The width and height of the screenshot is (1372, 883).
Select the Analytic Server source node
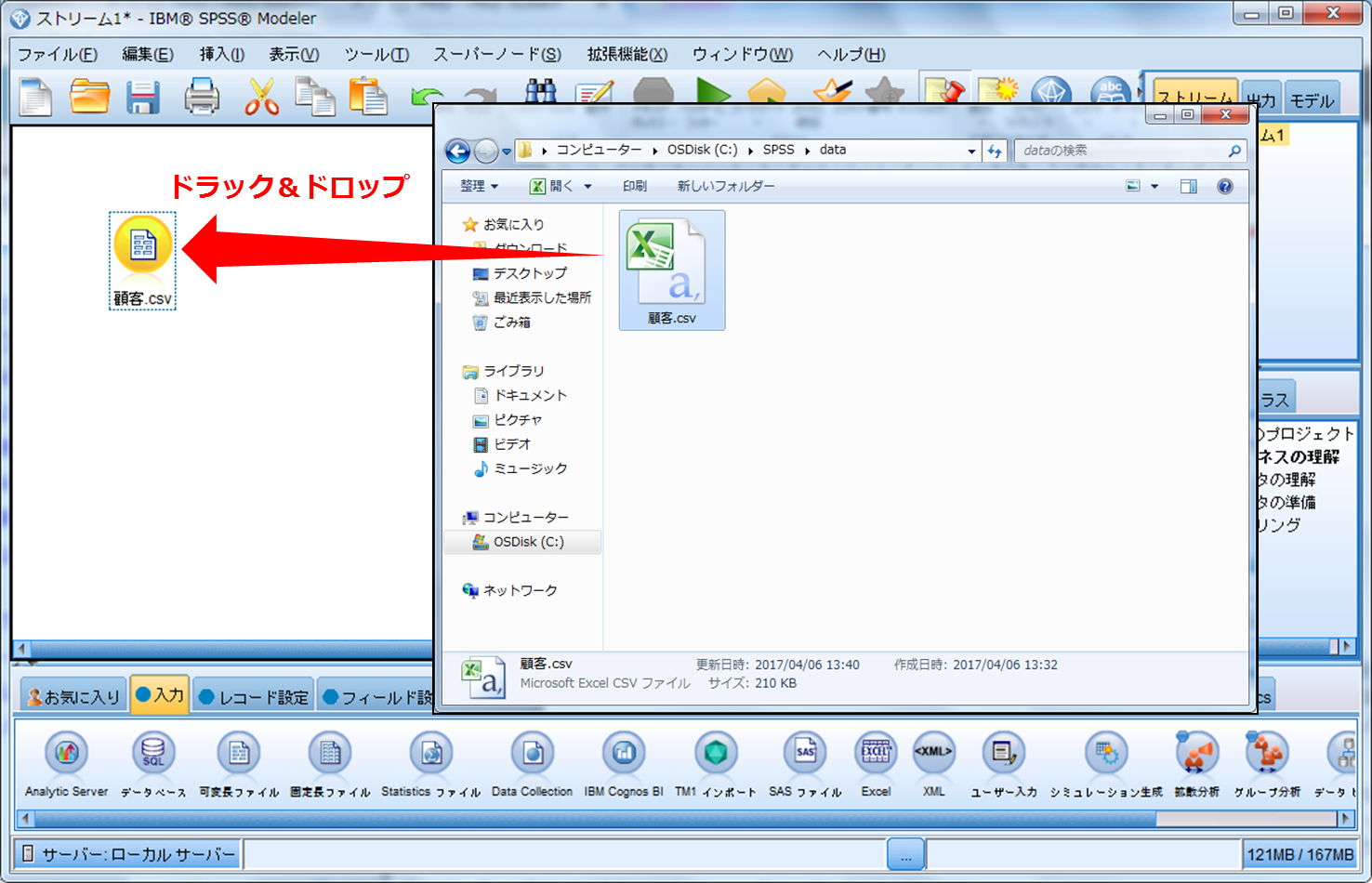[66, 764]
